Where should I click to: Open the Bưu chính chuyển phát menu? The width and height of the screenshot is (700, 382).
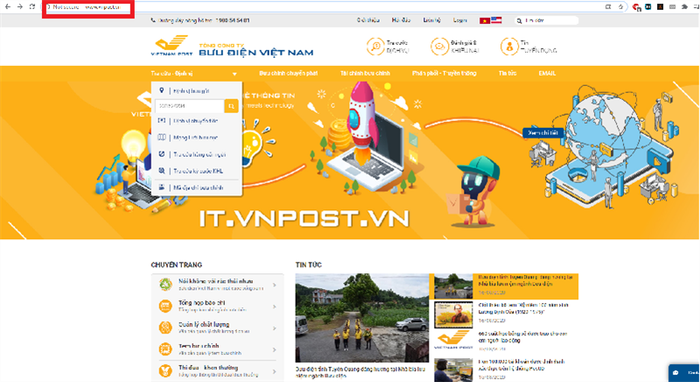click(x=288, y=73)
